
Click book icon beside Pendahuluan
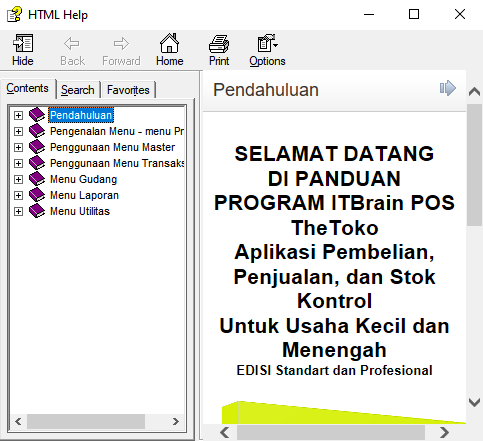point(37,115)
